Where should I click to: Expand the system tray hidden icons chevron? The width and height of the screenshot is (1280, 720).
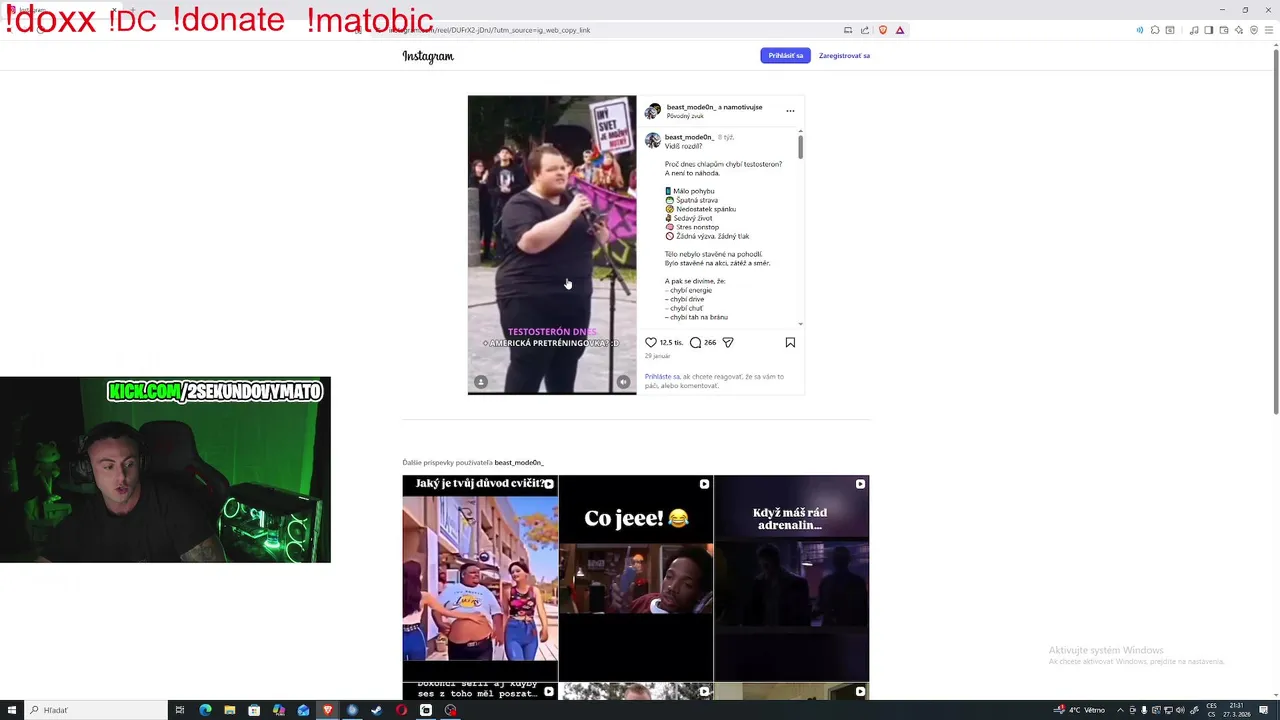(1120, 710)
